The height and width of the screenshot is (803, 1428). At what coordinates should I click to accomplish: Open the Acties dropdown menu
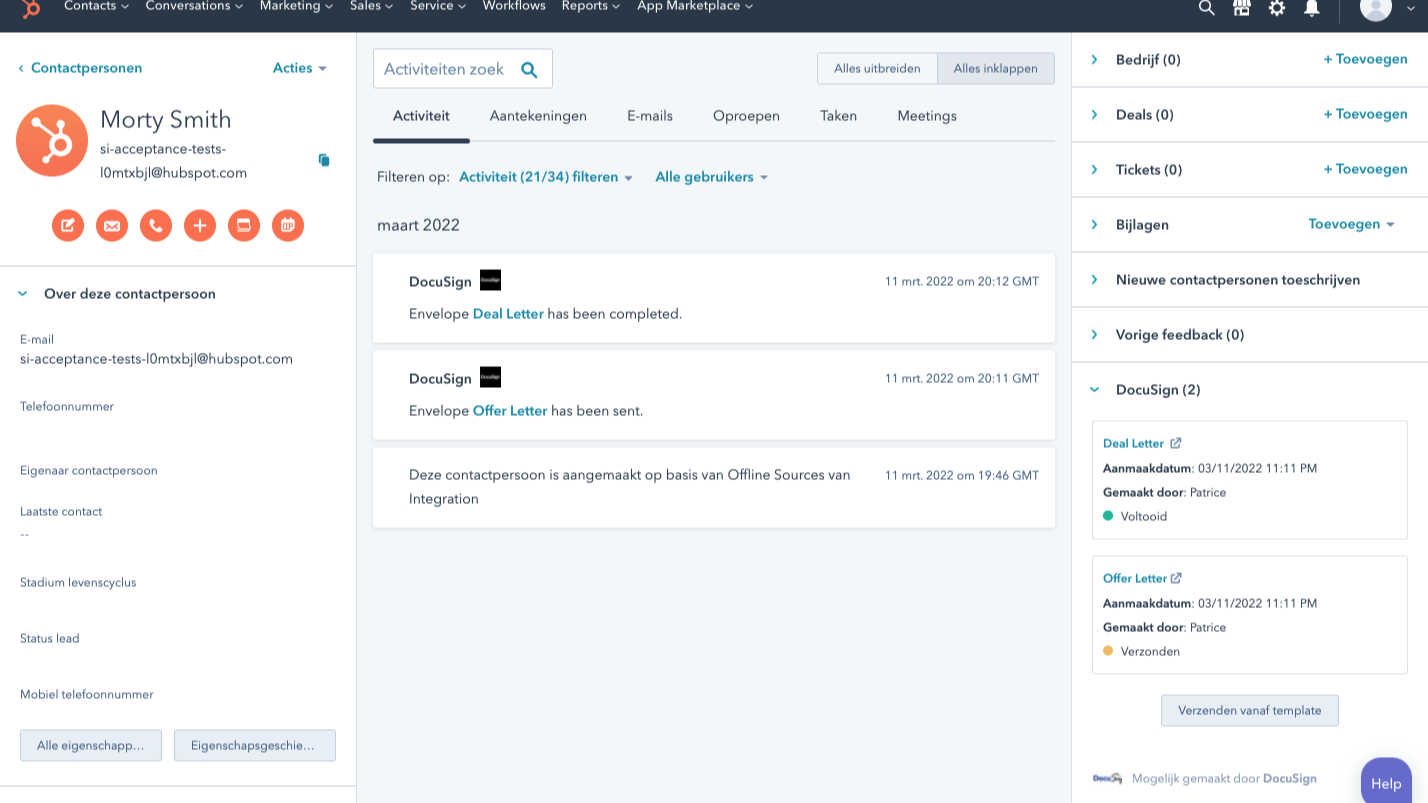tap(299, 68)
